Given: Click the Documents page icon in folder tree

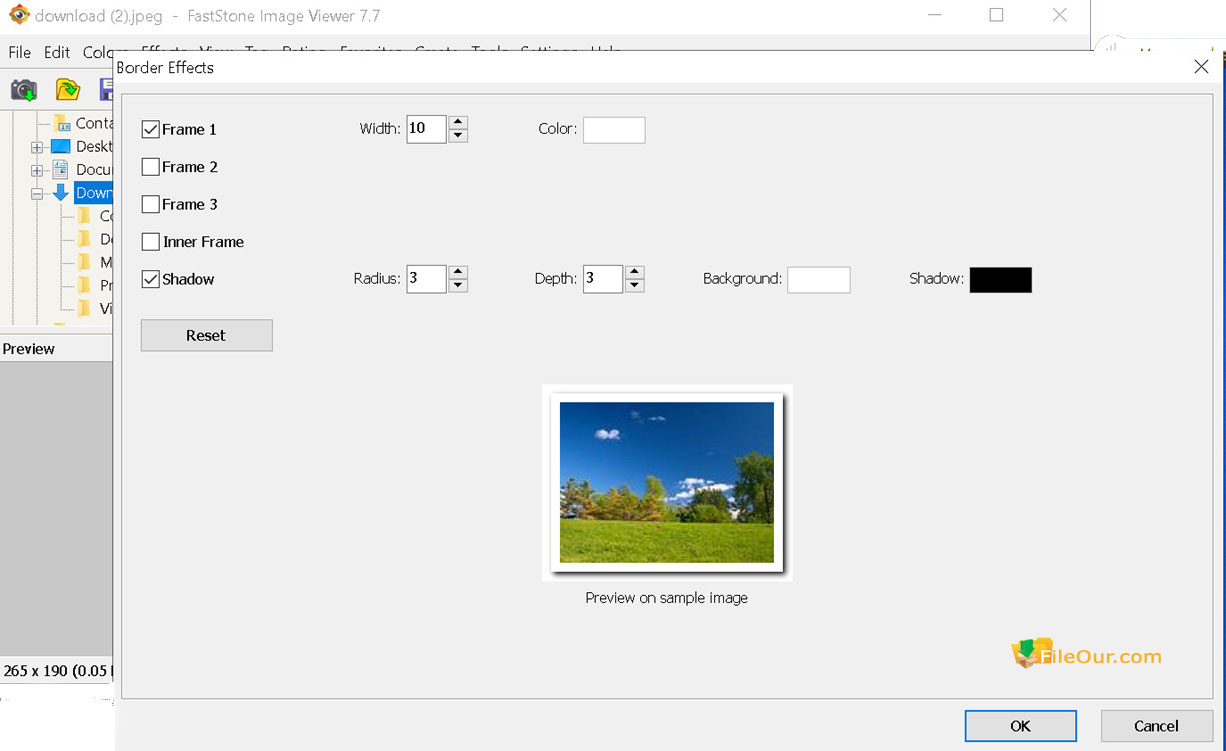Looking at the screenshot, I should click(x=60, y=169).
